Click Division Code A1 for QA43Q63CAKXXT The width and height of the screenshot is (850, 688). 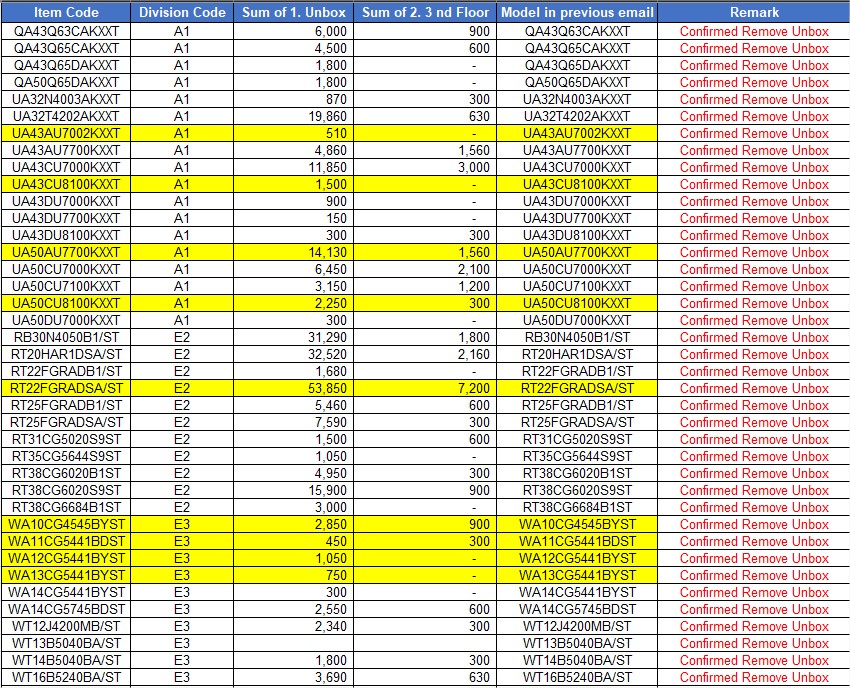point(182,31)
